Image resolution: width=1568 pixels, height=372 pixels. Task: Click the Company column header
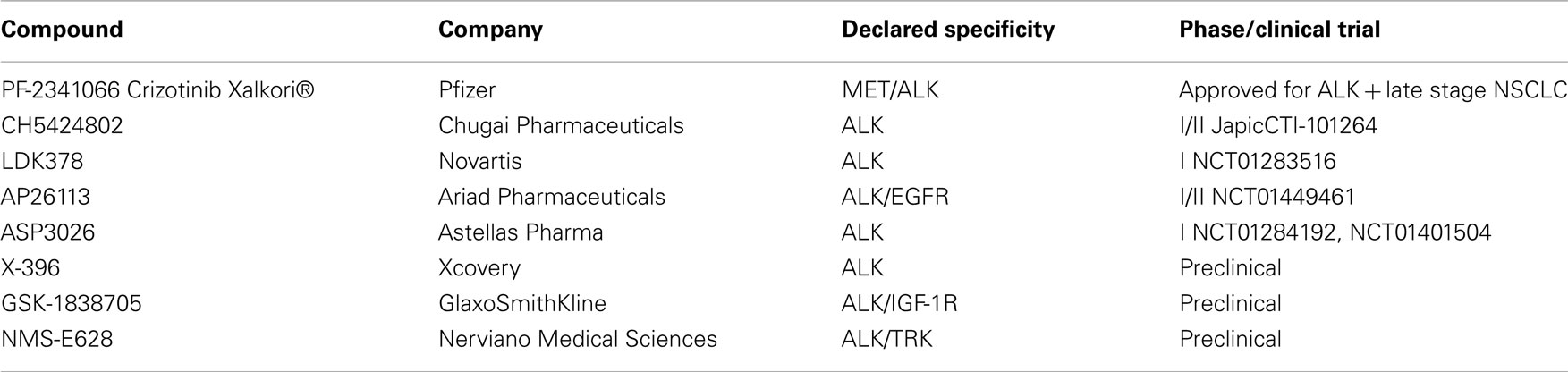point(490,30)
